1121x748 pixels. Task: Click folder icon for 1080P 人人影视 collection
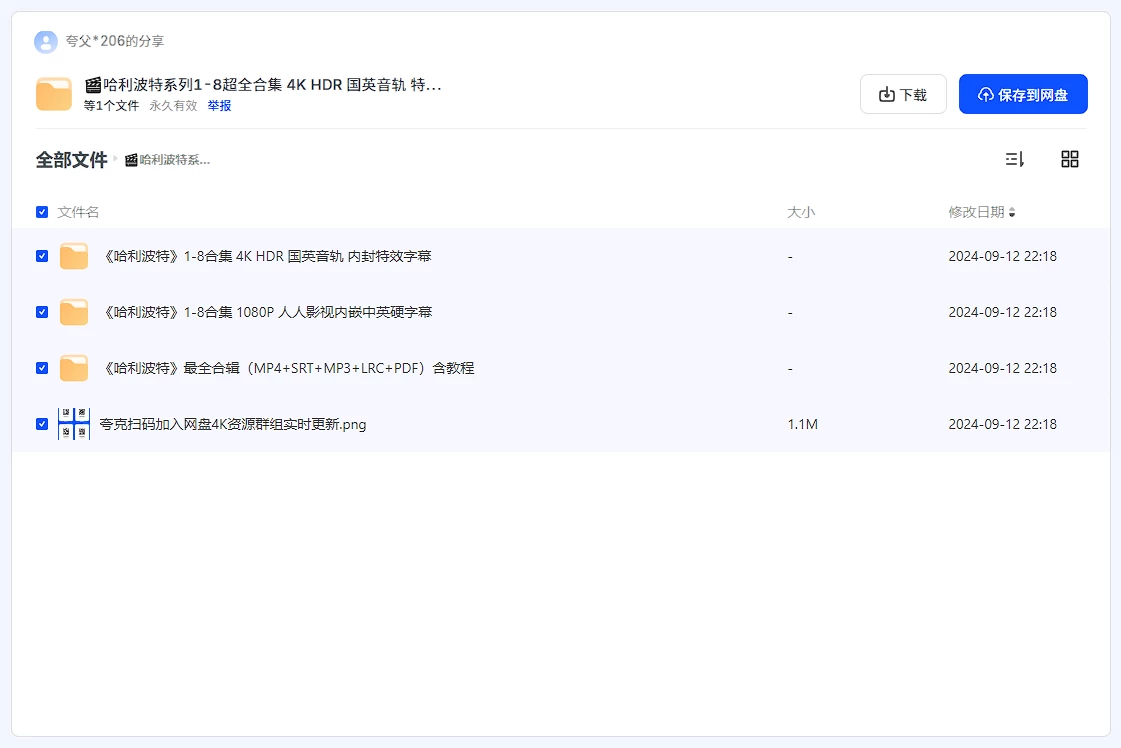[74, 312]
